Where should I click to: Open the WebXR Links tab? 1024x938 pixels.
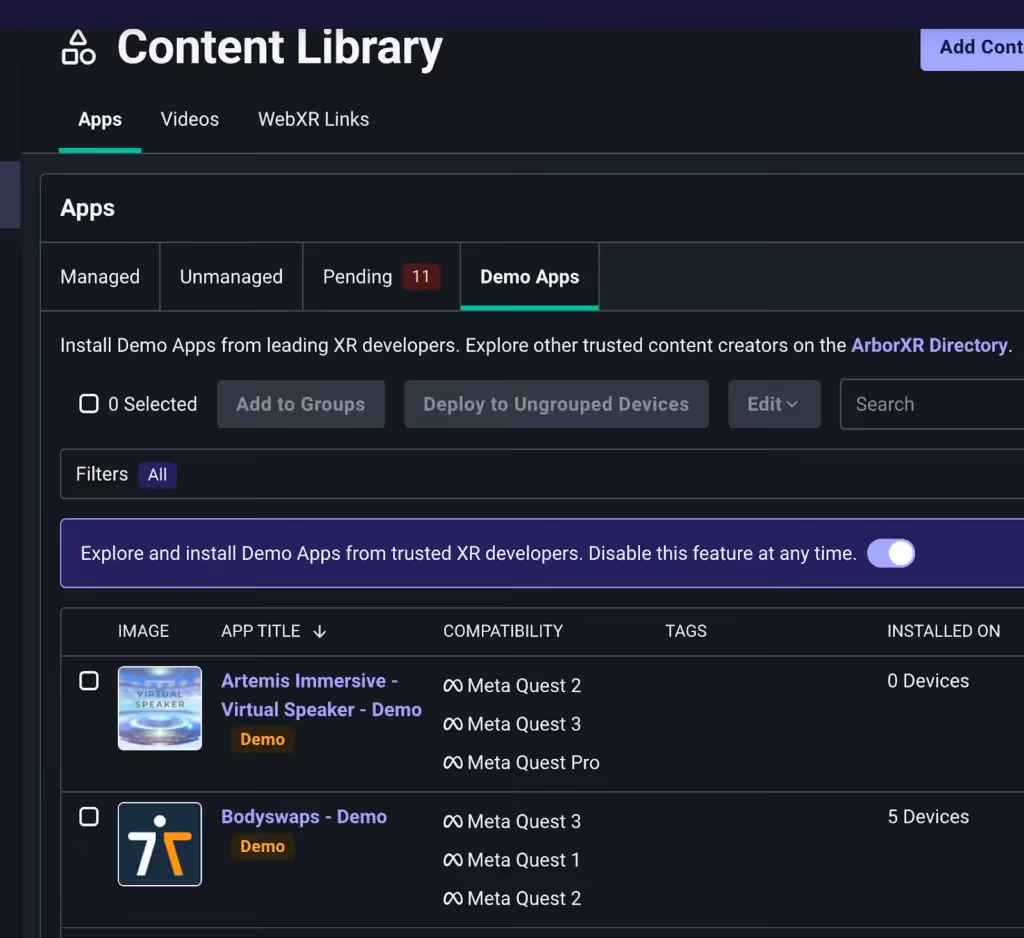pos(313,120)
